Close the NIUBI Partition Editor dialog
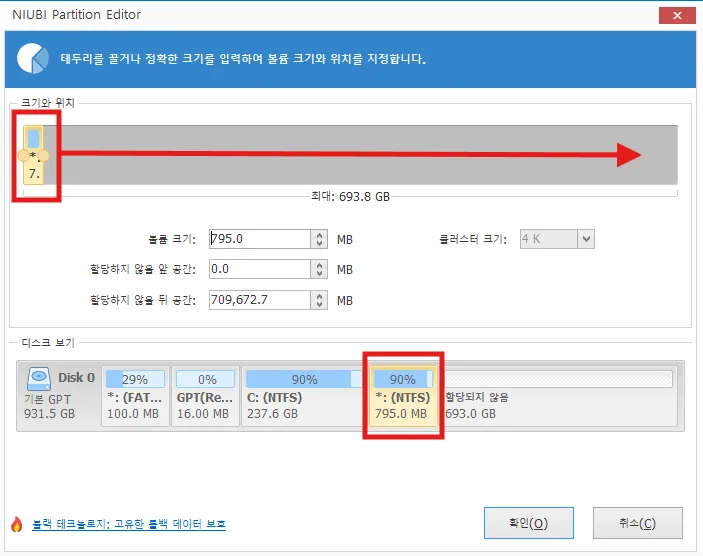 [677, 16]
